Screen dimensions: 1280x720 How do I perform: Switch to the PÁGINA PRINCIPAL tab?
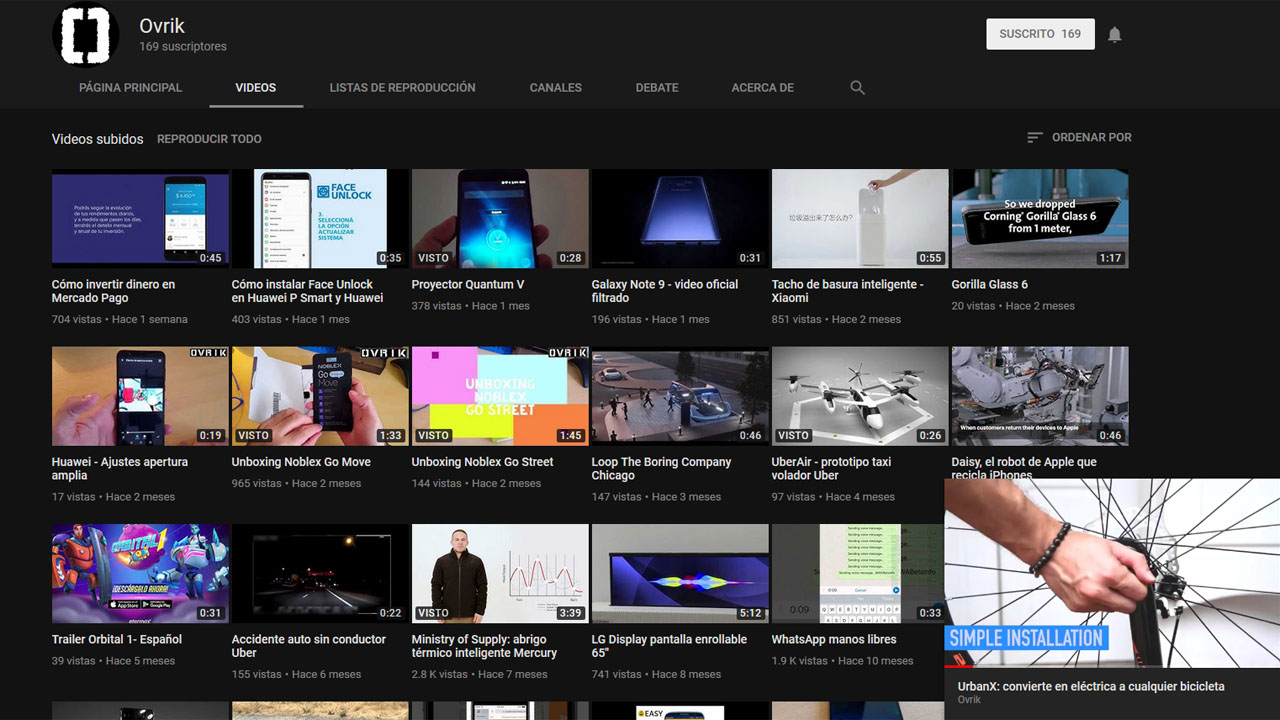pyautogui.click(x=130, y=88)
